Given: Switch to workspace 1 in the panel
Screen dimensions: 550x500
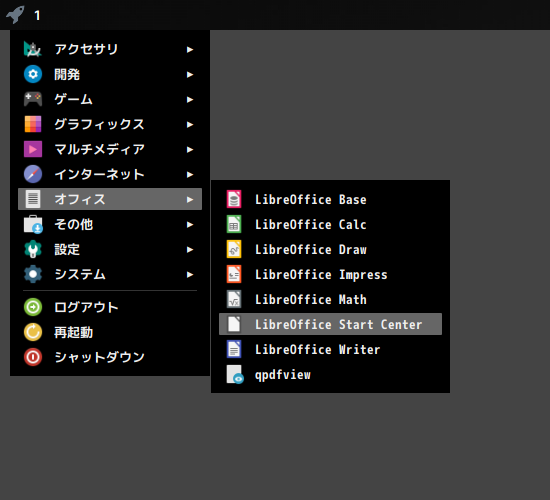Looking at the screenshot, I should (37, 15).
